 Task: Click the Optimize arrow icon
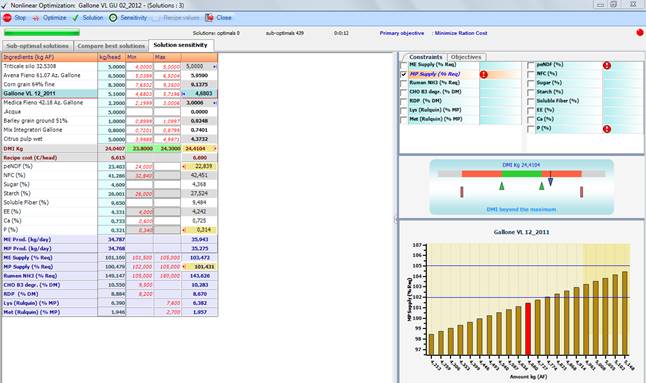(36, 18)
